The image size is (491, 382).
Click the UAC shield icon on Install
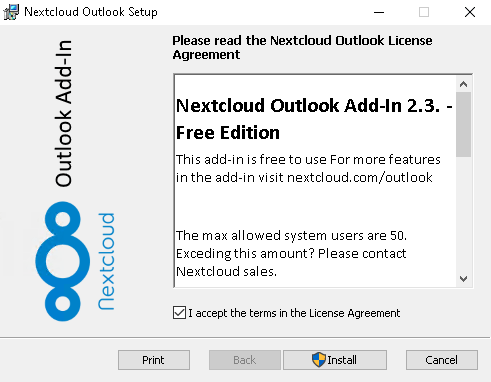coord(319,360)
